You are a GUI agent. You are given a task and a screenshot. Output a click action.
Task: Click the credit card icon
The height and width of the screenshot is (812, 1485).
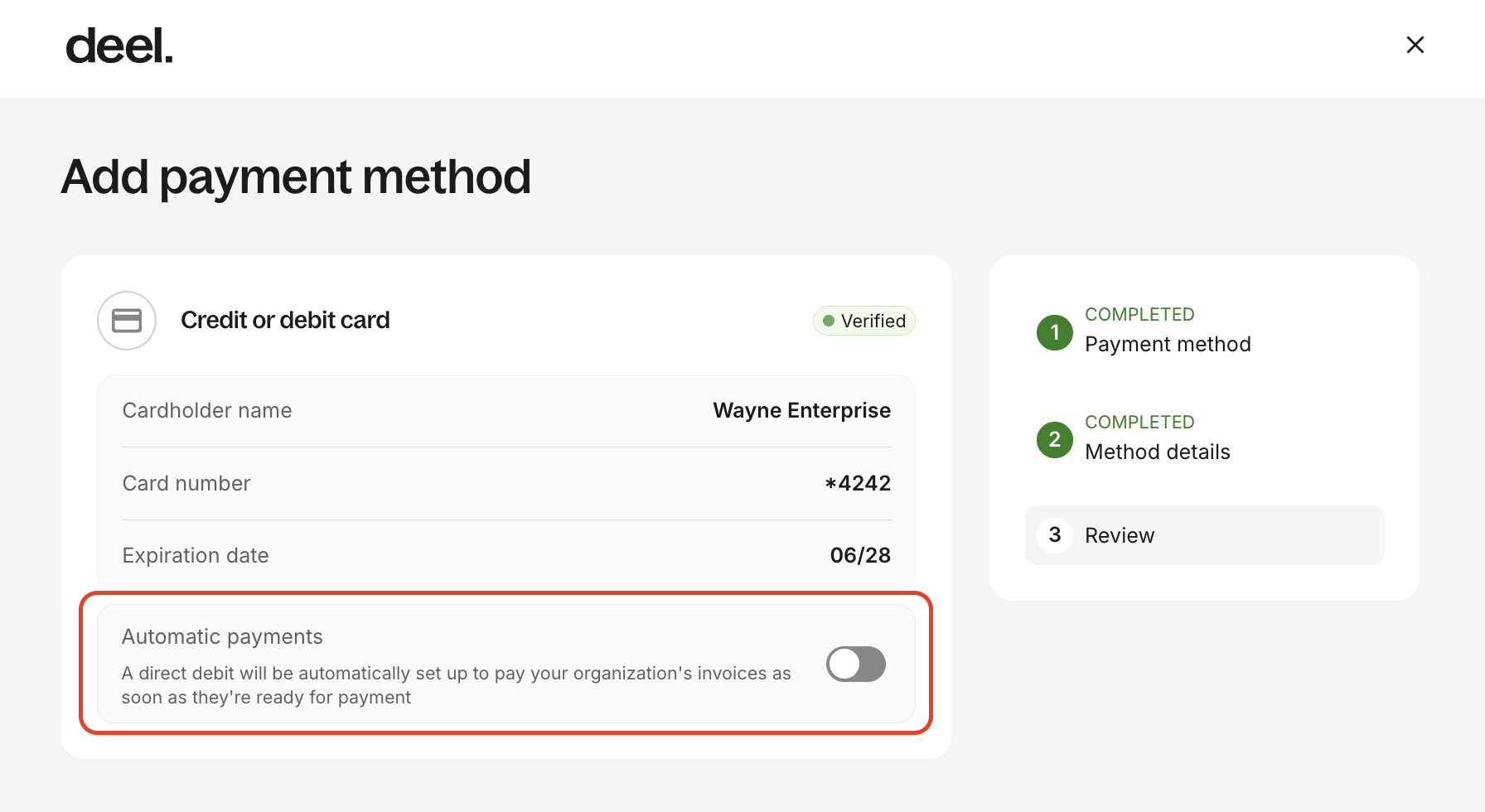[127, 321]
